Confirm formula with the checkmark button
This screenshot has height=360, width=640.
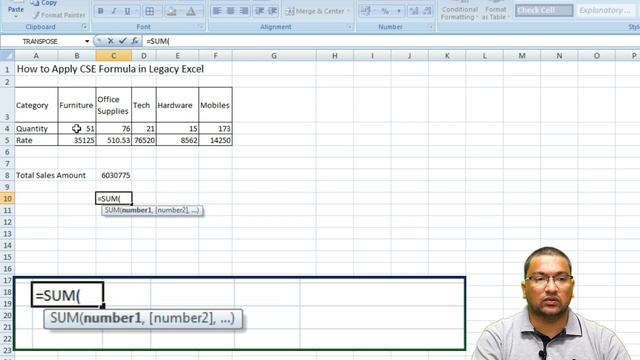(122, 41)
